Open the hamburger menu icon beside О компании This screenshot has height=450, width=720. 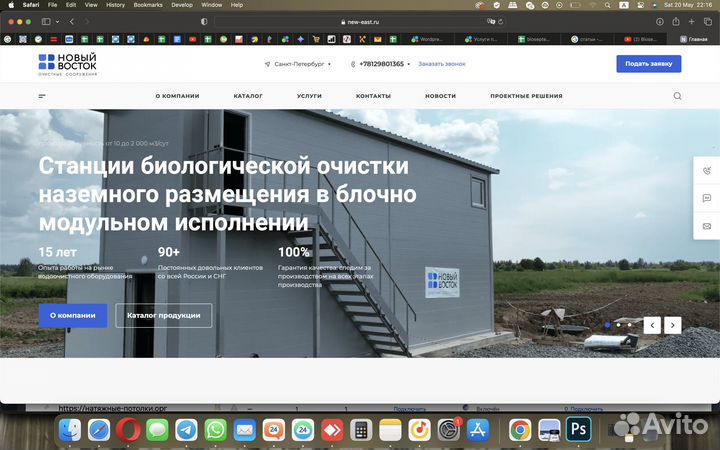(x=42, y=96)
